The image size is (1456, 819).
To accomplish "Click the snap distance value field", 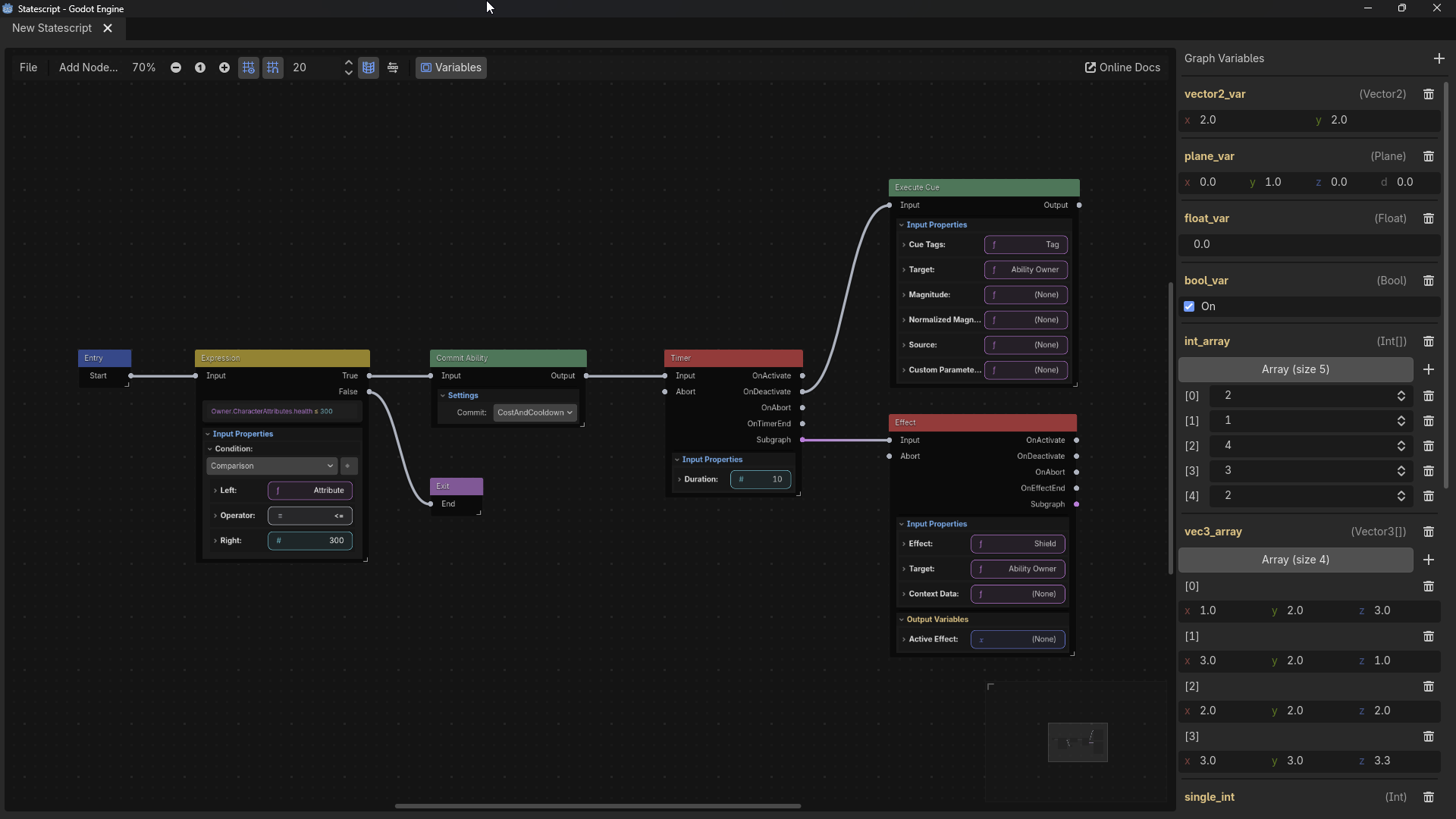I will pyautogui.click(x=315, y=67).
